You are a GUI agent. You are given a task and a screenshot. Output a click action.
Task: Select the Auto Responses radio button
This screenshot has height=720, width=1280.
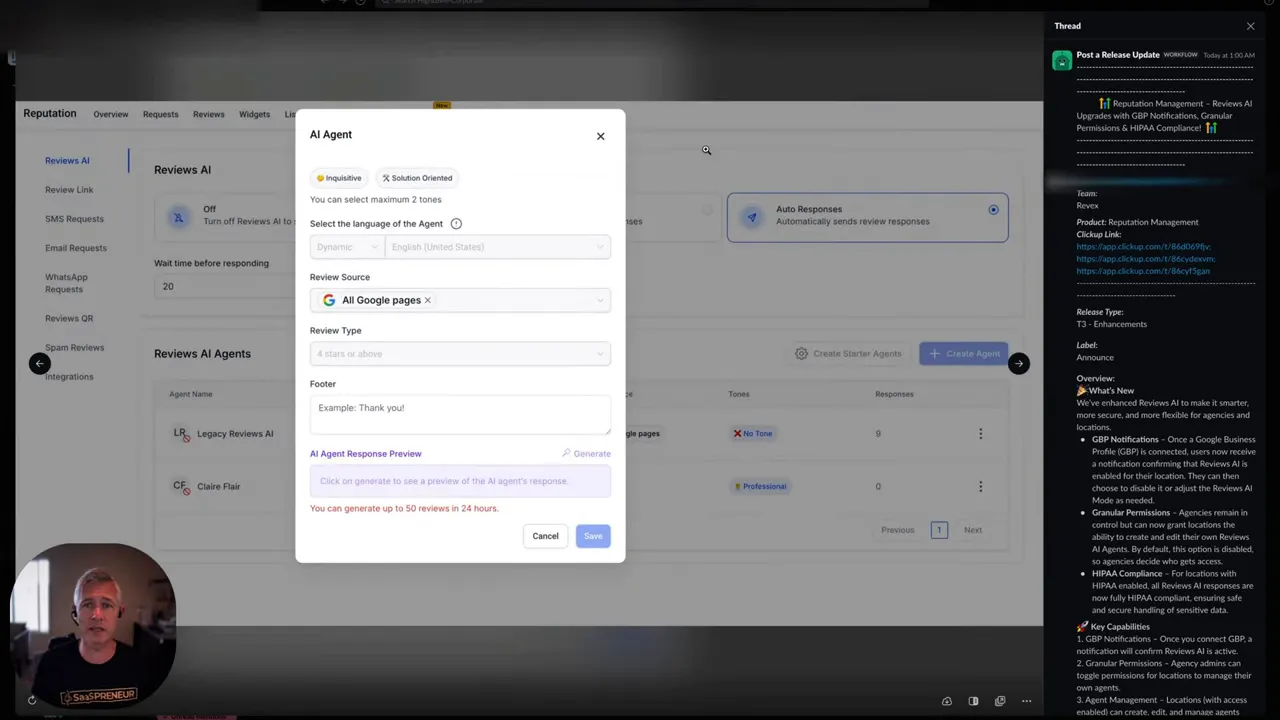pyautogui.click(x=993, y=210)
